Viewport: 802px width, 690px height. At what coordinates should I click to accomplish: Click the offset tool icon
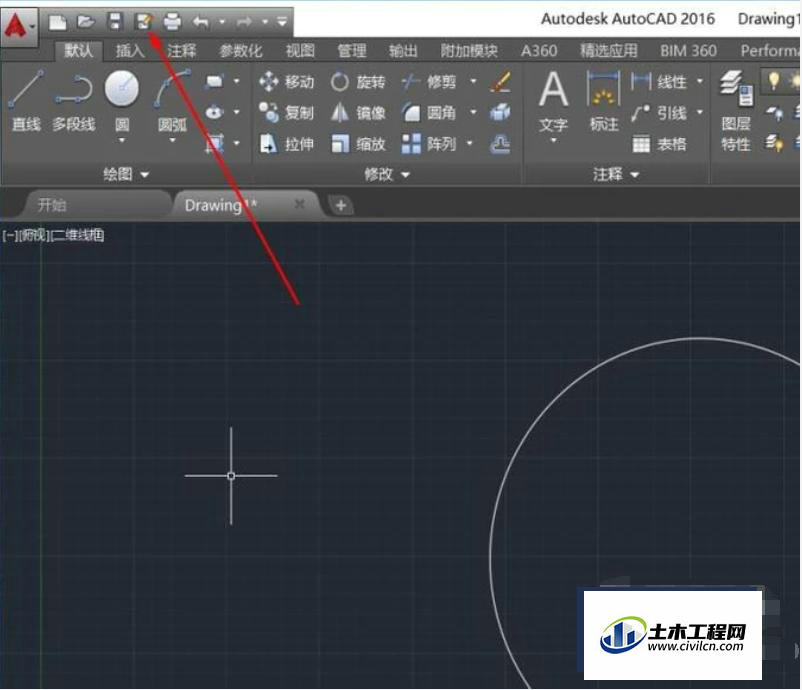pos(500,144)
